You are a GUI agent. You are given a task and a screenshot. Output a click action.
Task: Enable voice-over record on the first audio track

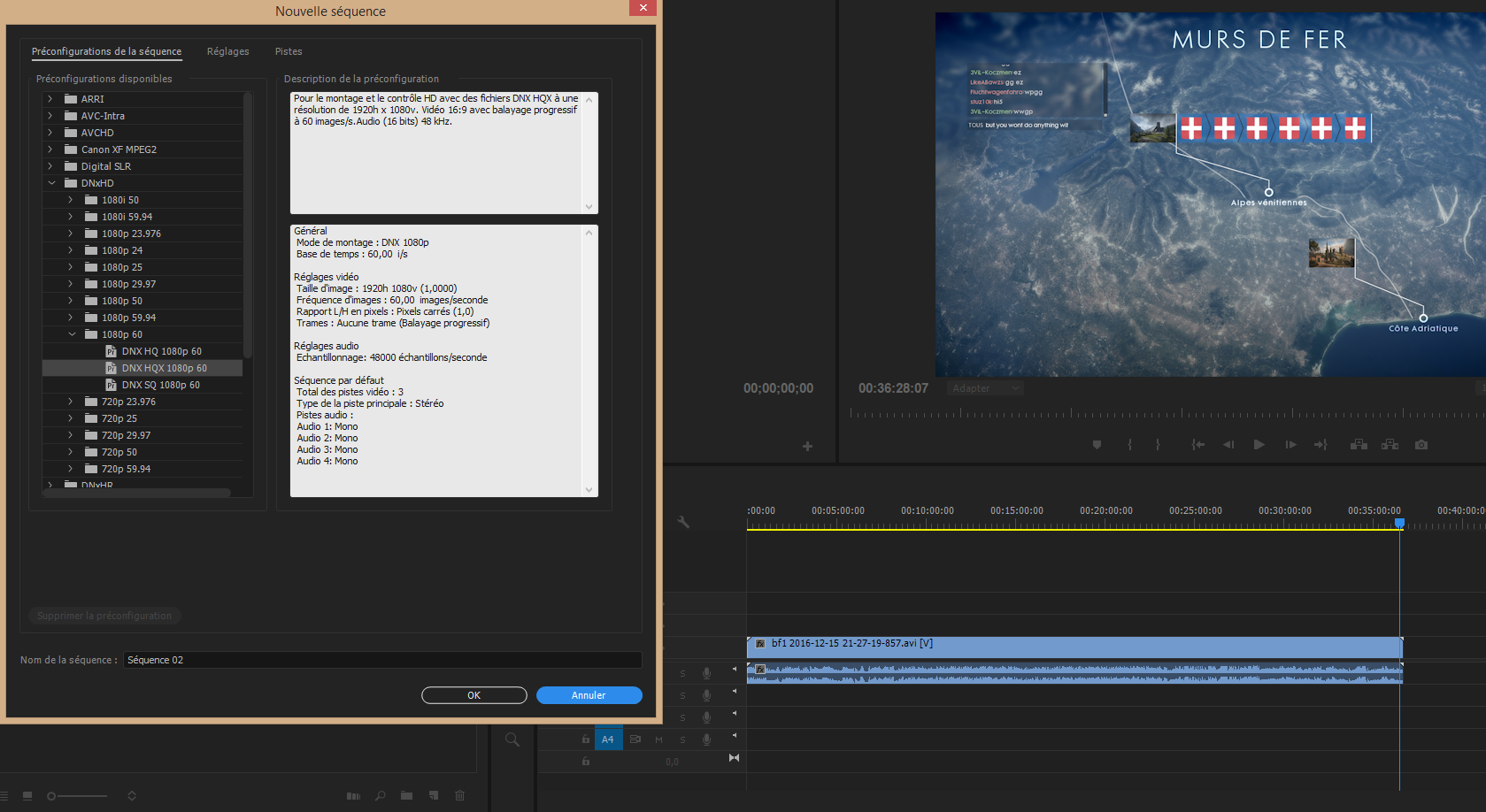pos(706,673)
